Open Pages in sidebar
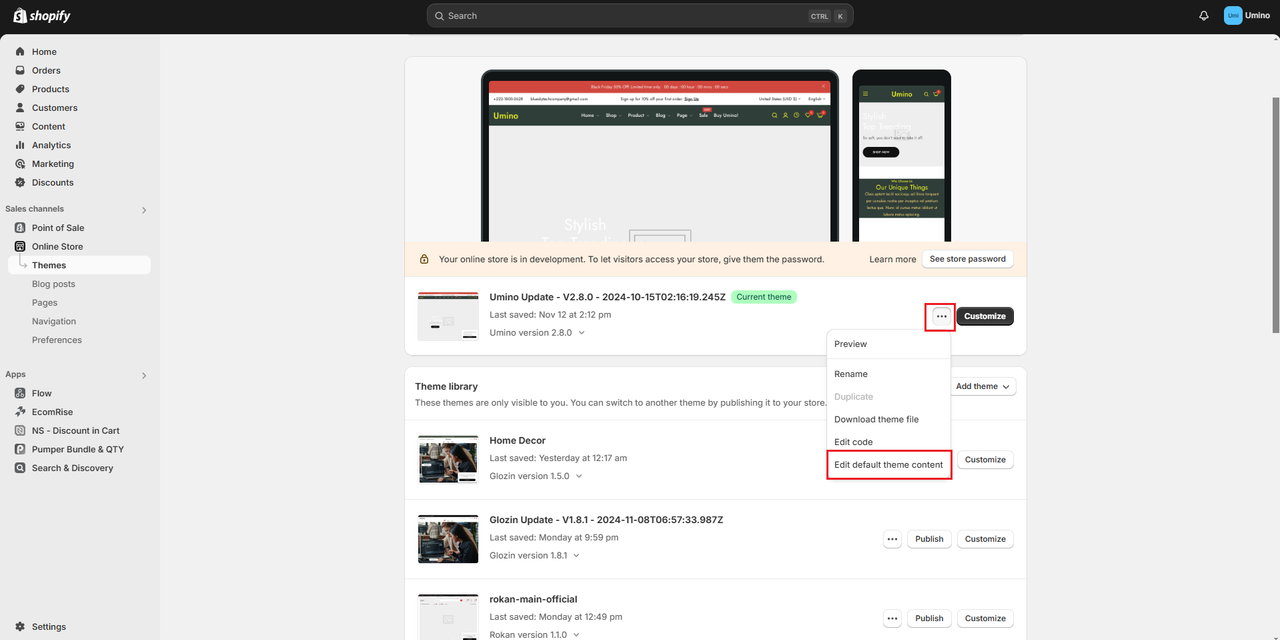Image resolution: width=1280 pixels, height=640 pixels. point(45,303)
